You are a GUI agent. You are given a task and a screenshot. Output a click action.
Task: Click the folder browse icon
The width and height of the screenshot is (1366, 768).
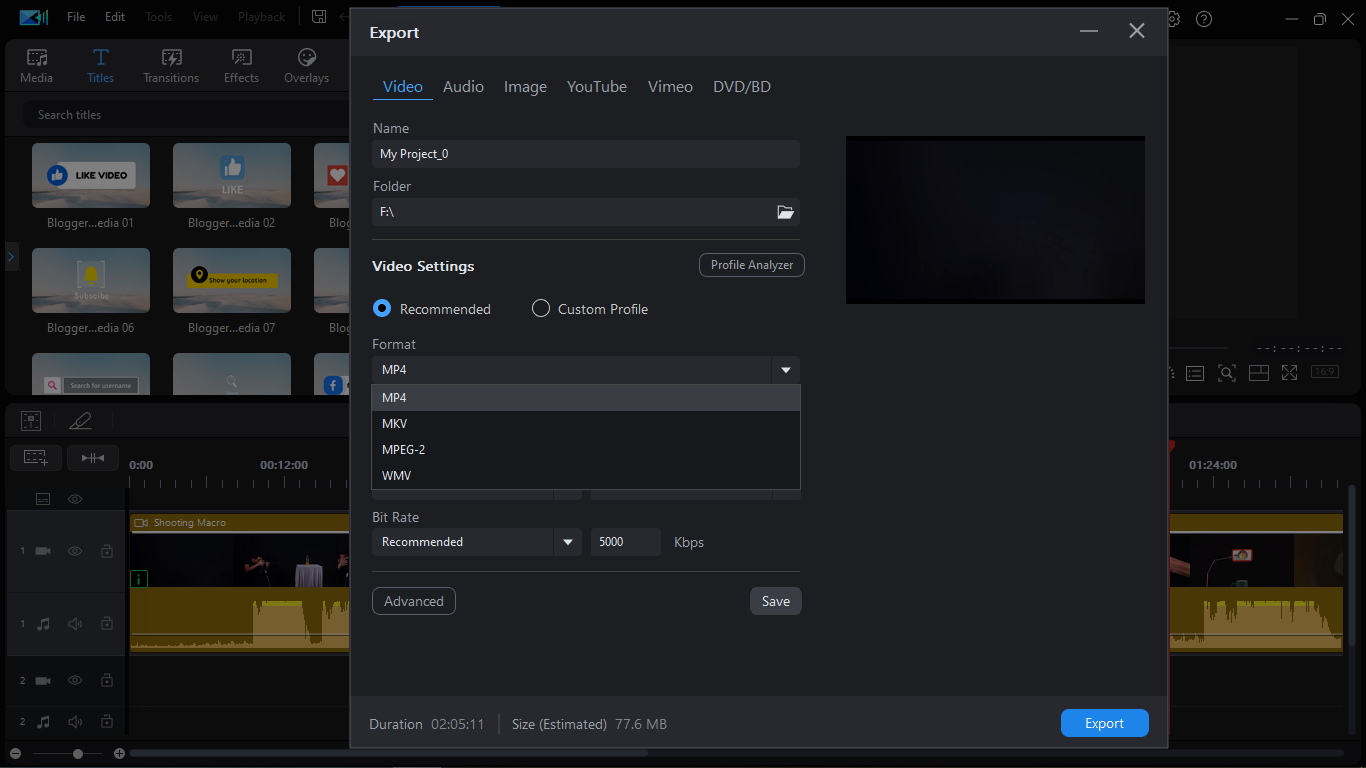[785, 212]
